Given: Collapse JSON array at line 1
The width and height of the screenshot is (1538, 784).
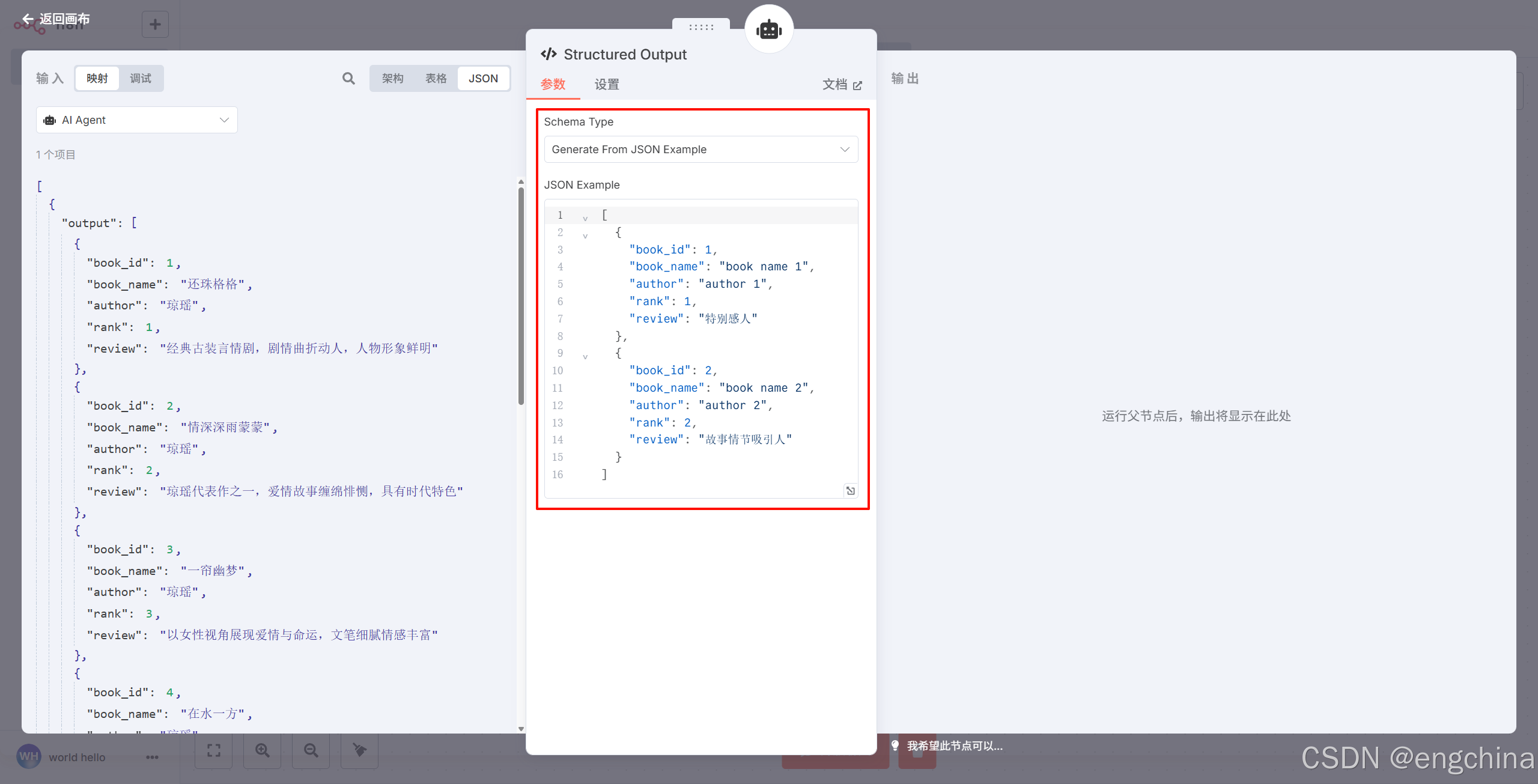Looking at the screenshot, I should tap(585, 217).
